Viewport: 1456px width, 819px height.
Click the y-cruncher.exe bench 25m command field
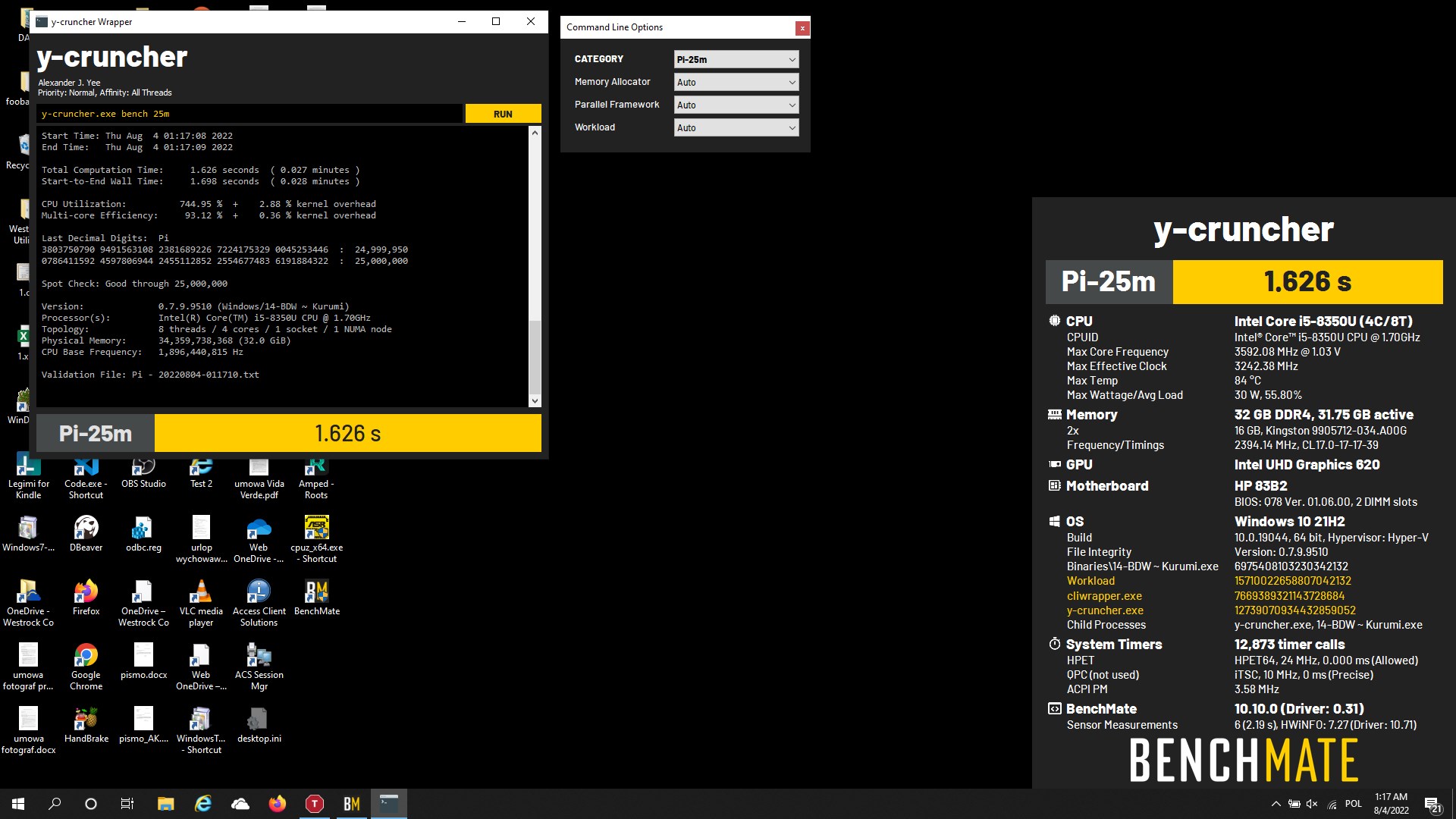249,114
